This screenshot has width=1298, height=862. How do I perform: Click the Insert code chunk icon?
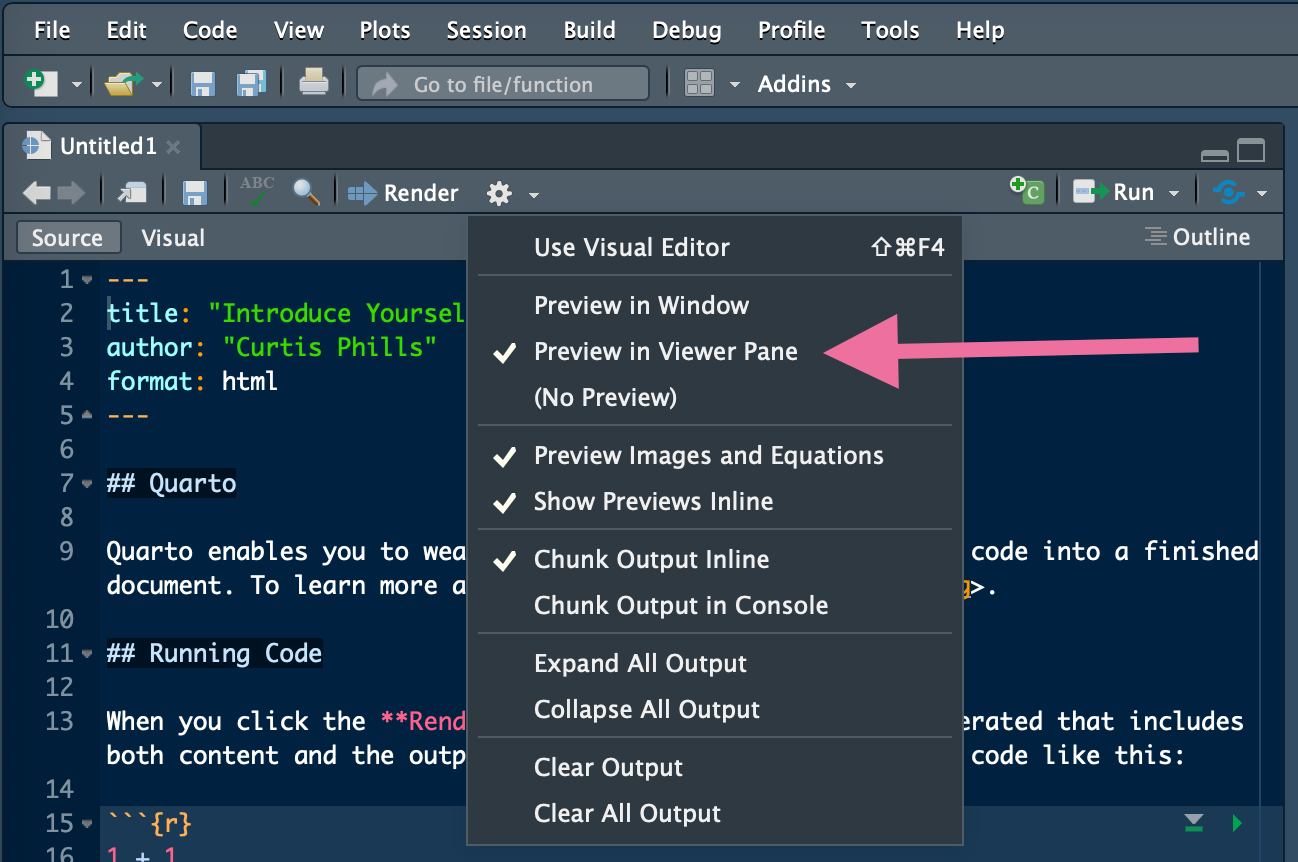click(1026, 191)
